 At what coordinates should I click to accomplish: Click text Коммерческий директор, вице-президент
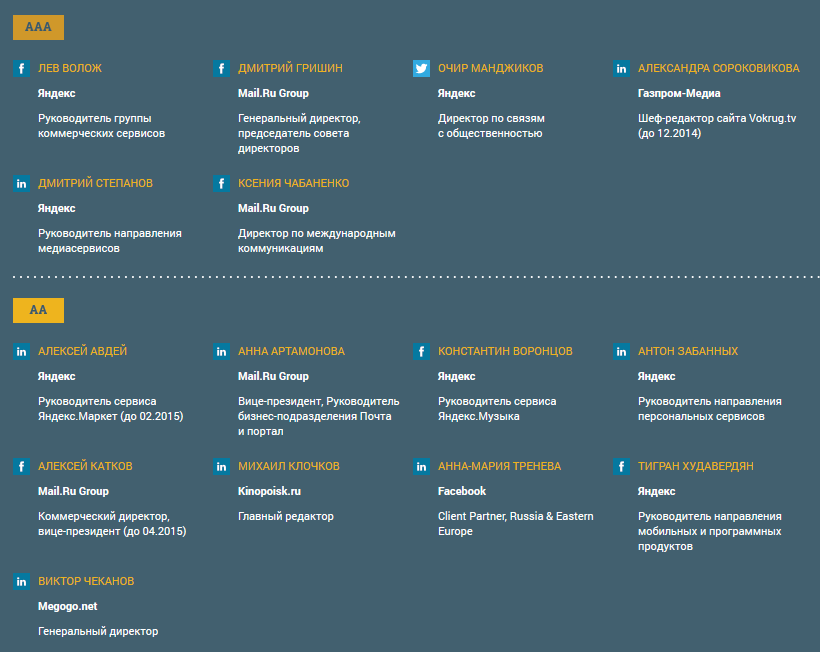(x=104, y=523)
